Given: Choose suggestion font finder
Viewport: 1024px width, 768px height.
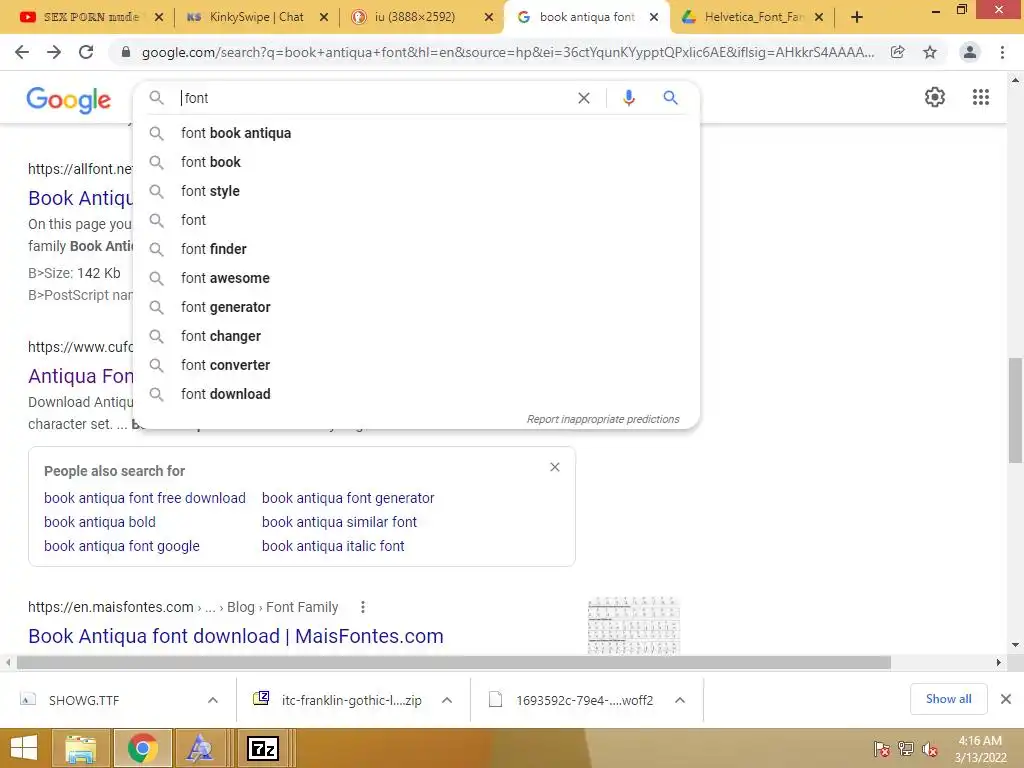Looking at the screenshot, I should tap(416, 249).
